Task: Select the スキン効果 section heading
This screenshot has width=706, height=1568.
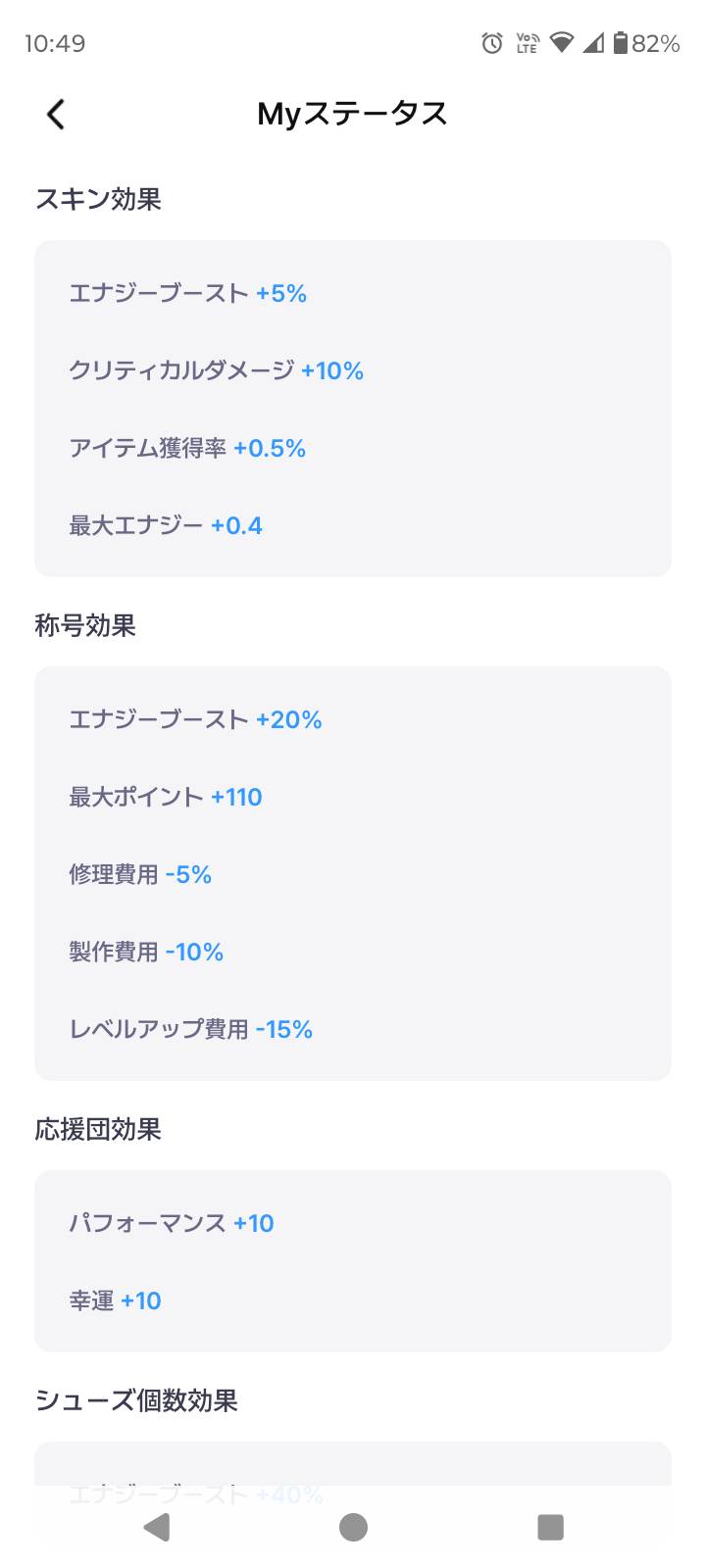Action: (x=98, y=199)
